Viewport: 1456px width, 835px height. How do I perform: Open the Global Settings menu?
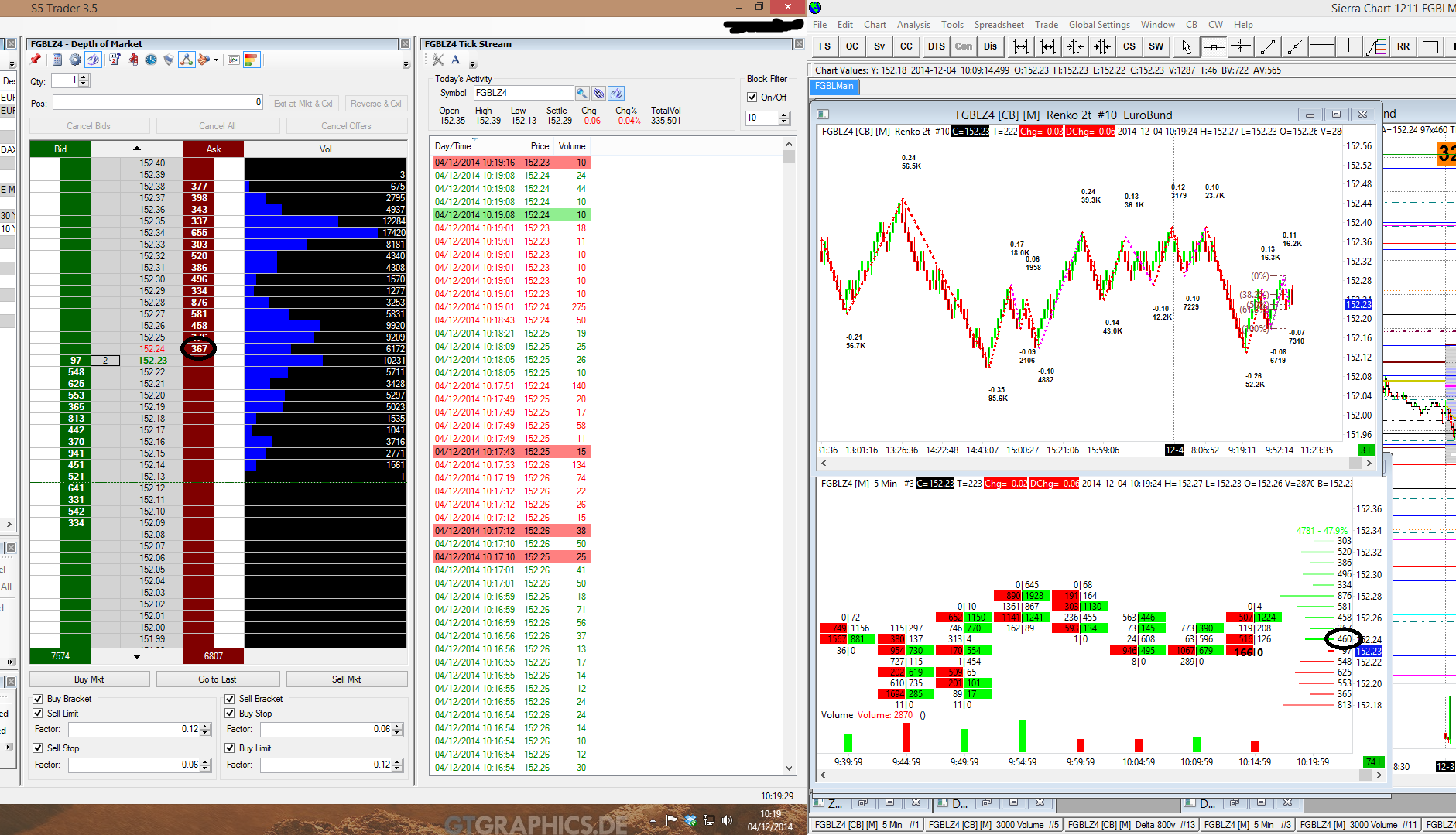coord(1099,25)
